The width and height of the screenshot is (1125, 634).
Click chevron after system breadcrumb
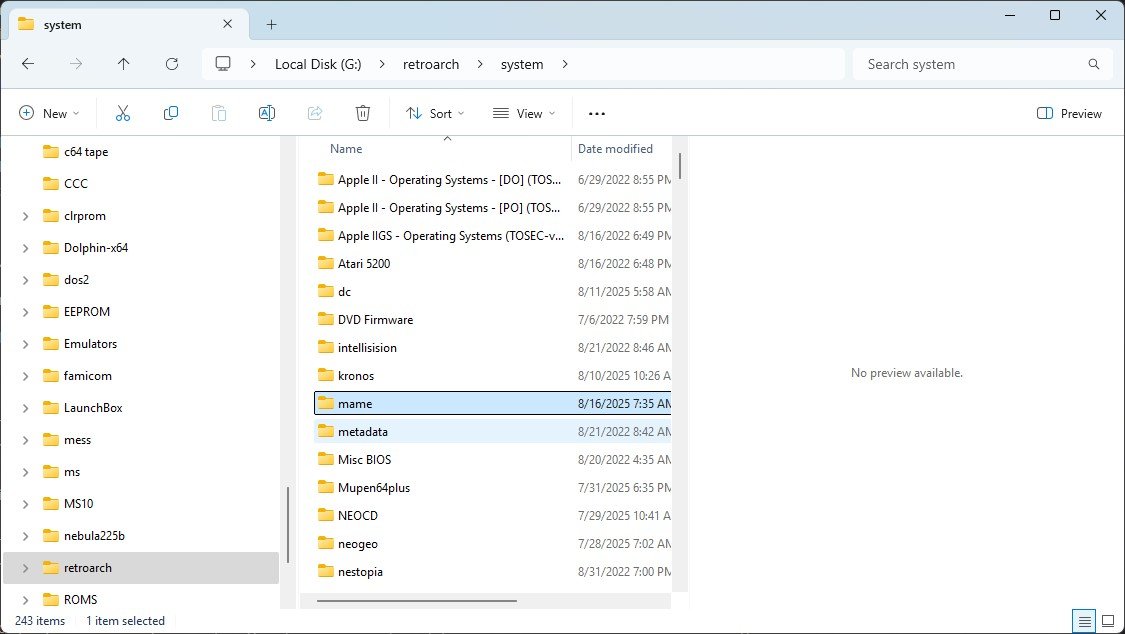[565, 64]
